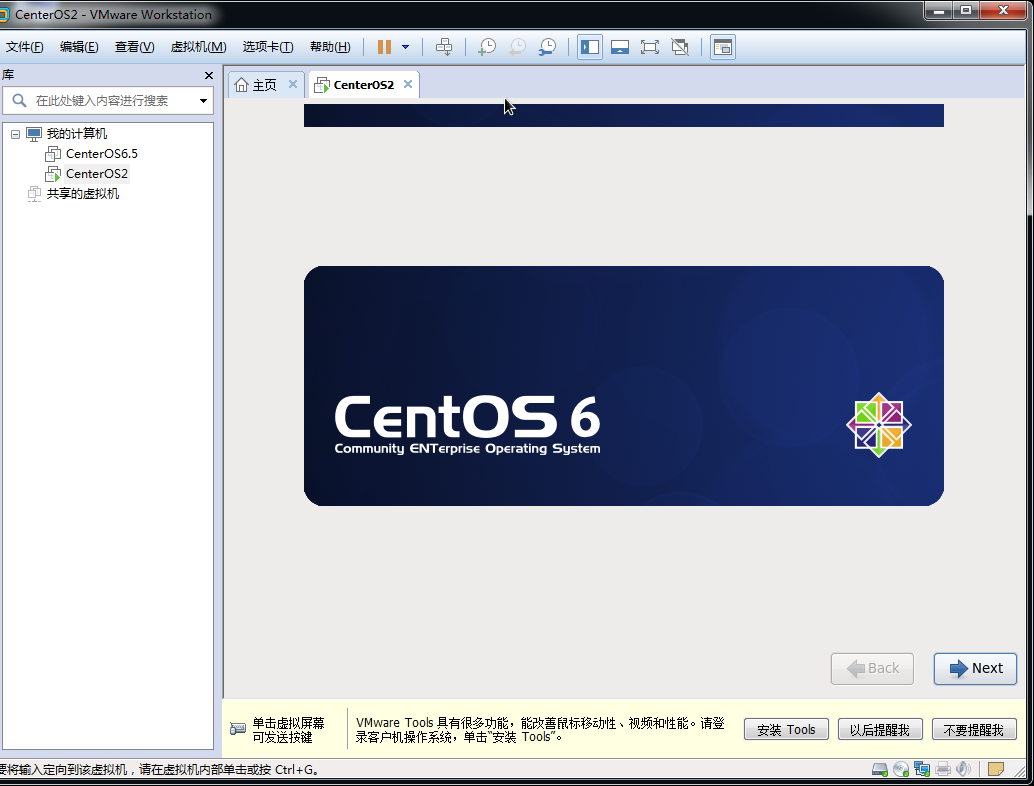Screen dimensions: 1034x786
Task: Click the keyboard hint icon in info bar
Action: point(237,729)
